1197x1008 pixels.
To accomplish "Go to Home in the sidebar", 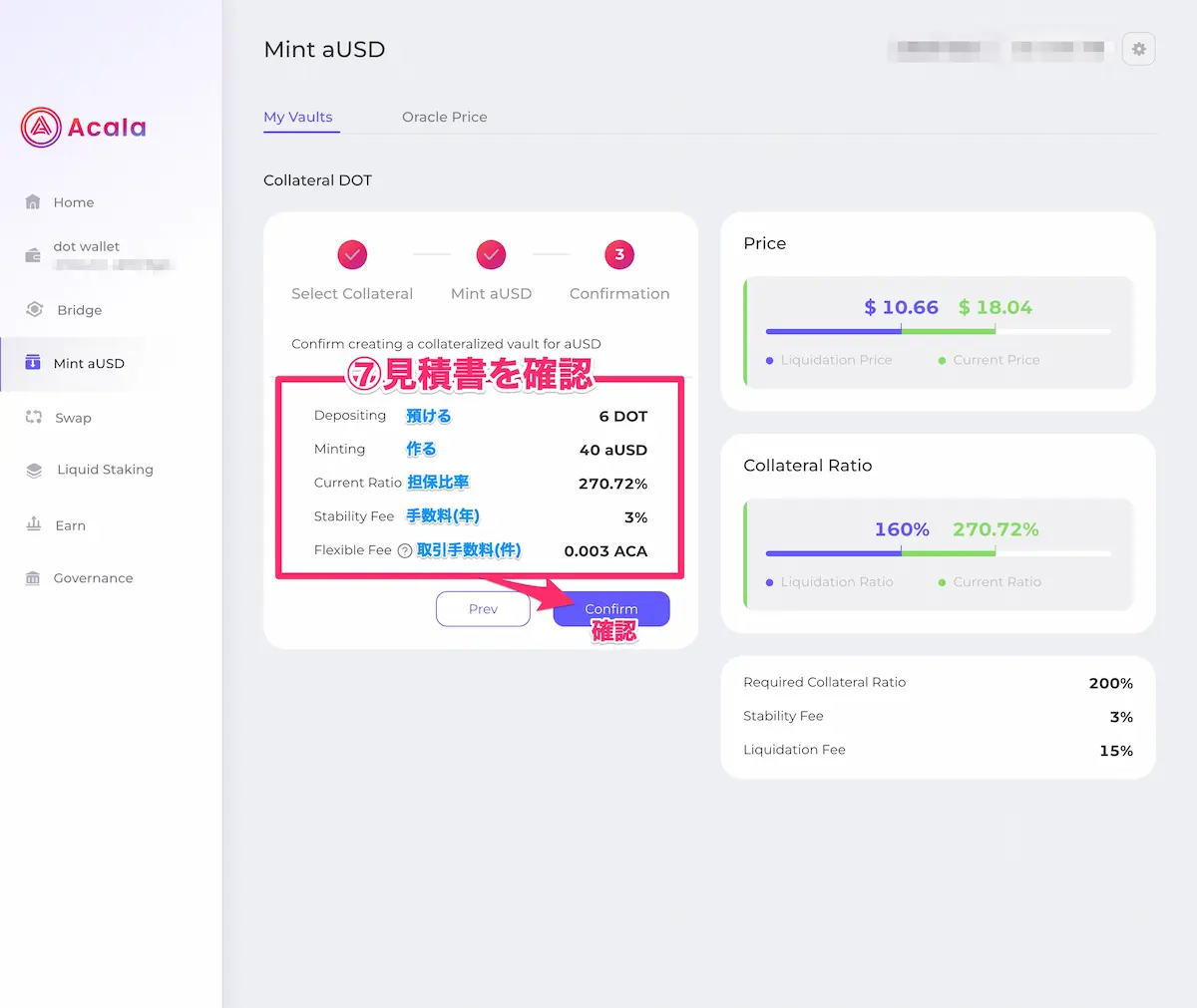I will point(74,202).
